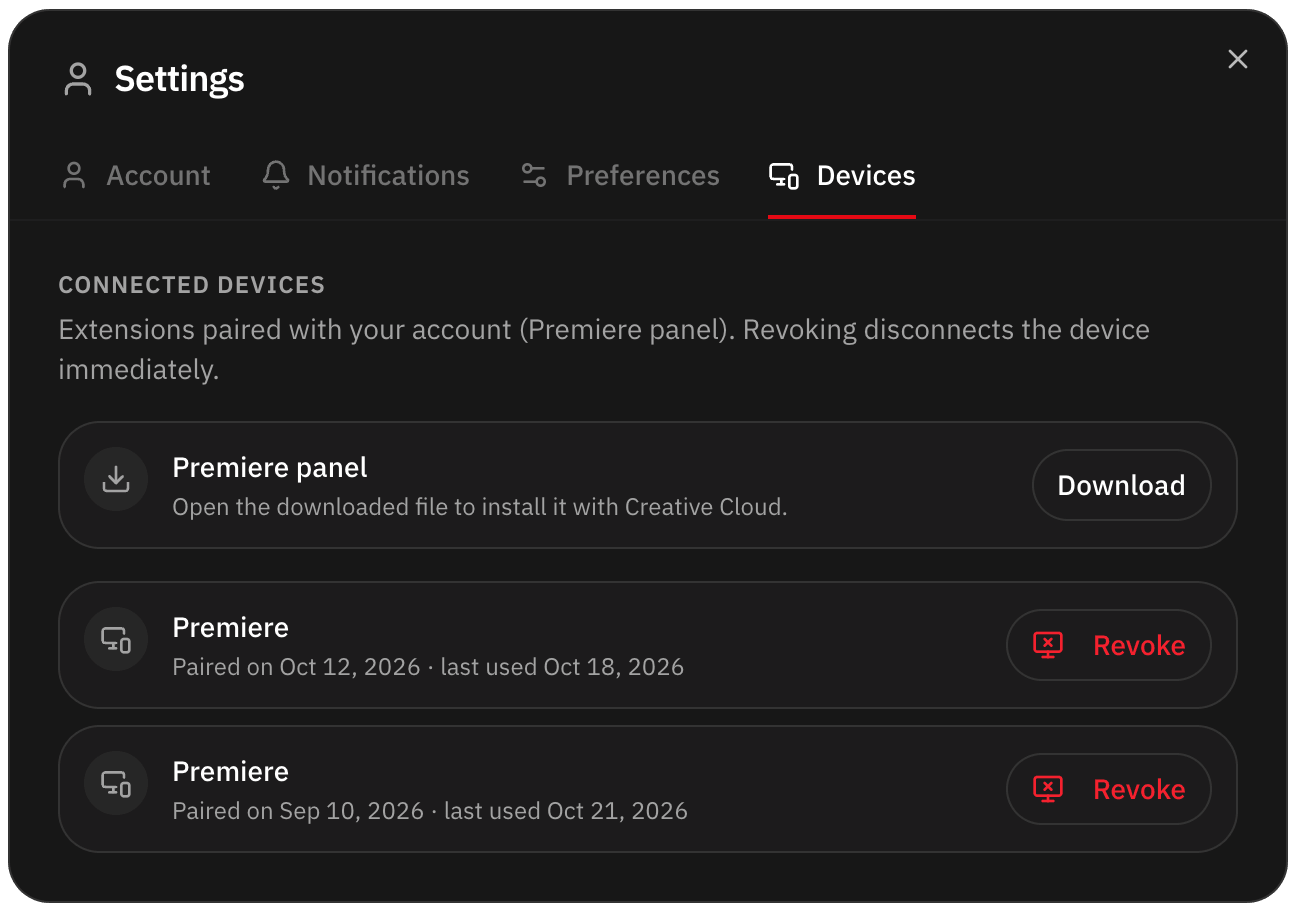Image resolution: width=1296 pixels, height=912 pixels.
Task: Click the "CONNECTED DEVICES" heading
Action: pyautogui.click(x=192, y=285)
